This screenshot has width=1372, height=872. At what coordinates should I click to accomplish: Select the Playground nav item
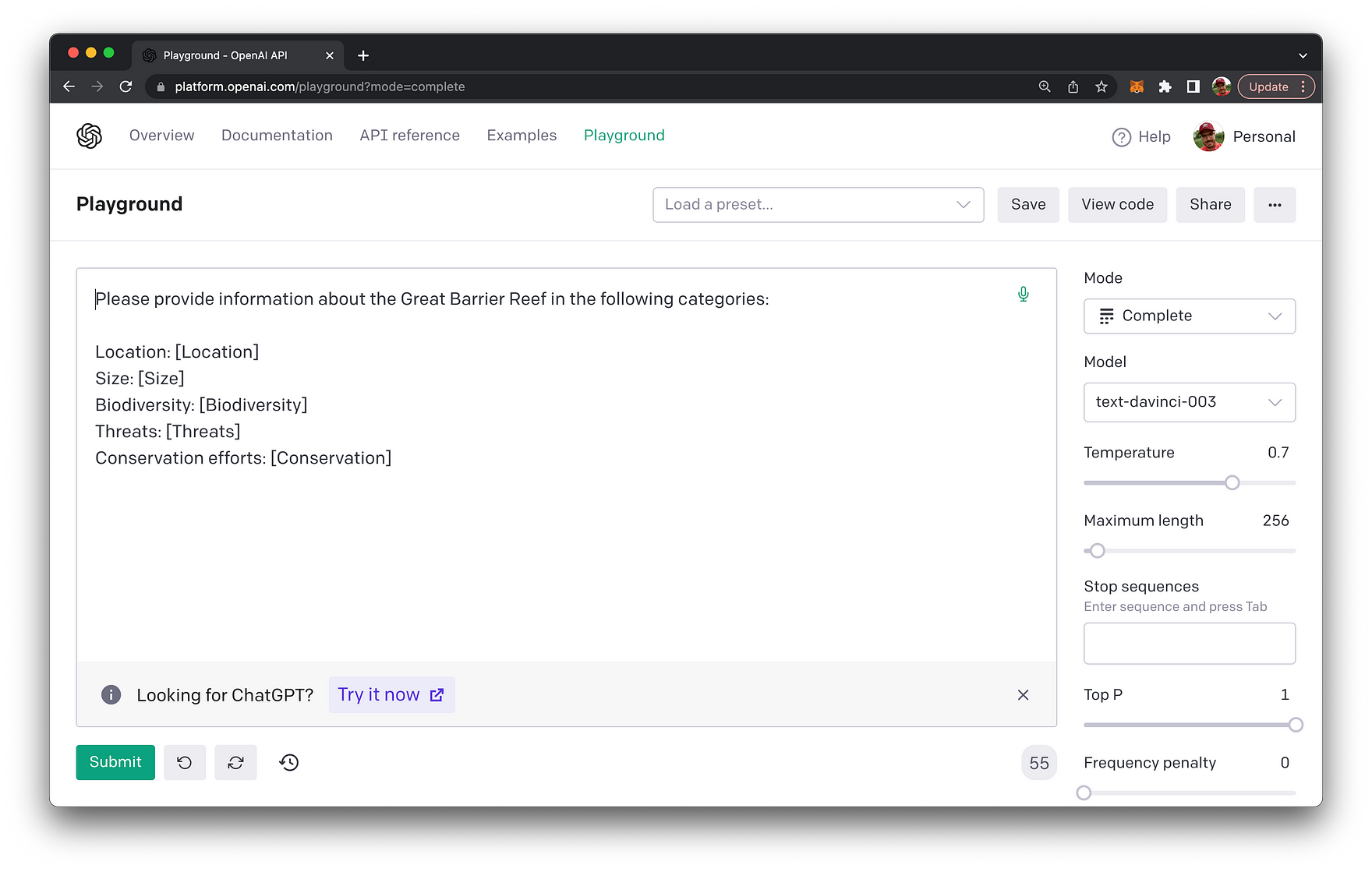tap(624, 136)
